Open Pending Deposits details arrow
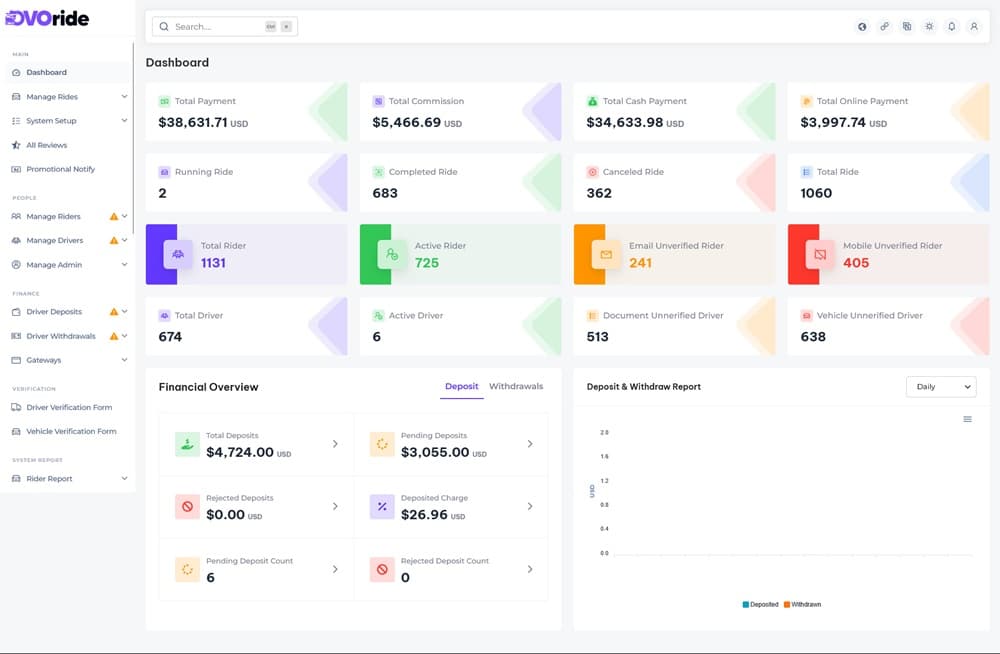This screenshot has height=654, width=1000. pyautogui.click(x=530, y=444)
